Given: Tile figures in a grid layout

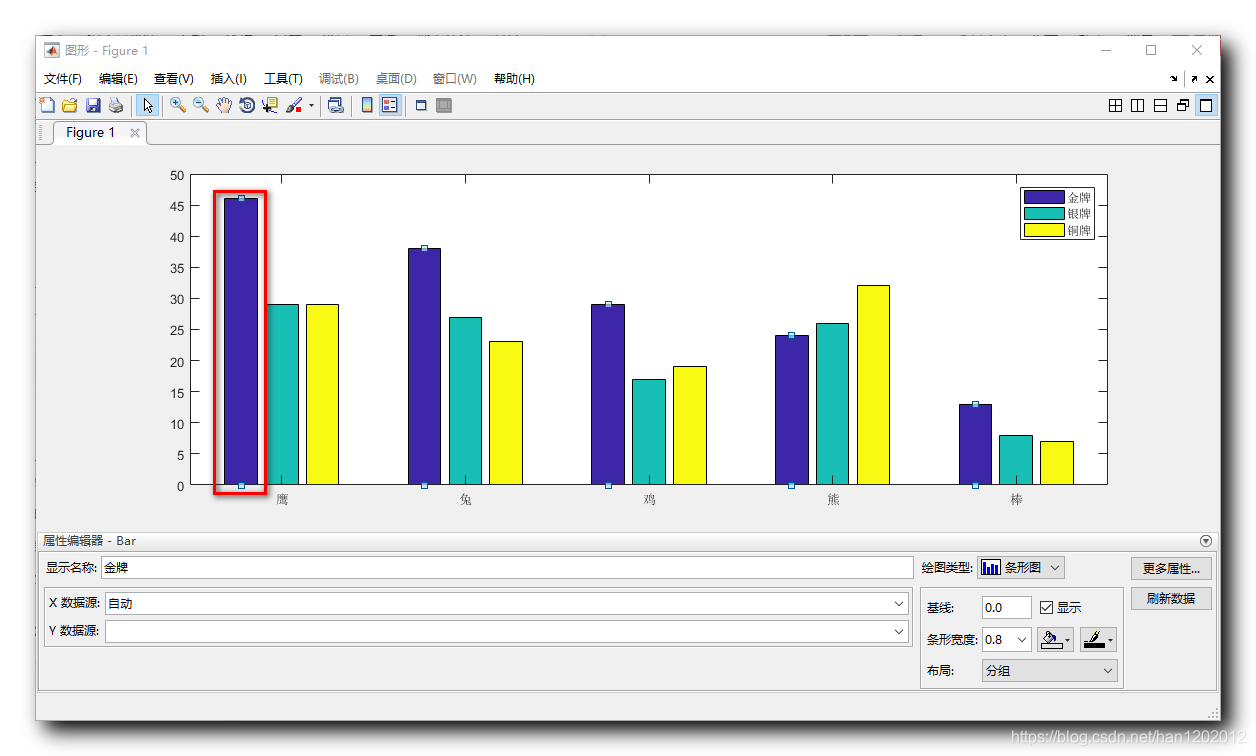Looking at the screenshot, I should (1115, 105).
